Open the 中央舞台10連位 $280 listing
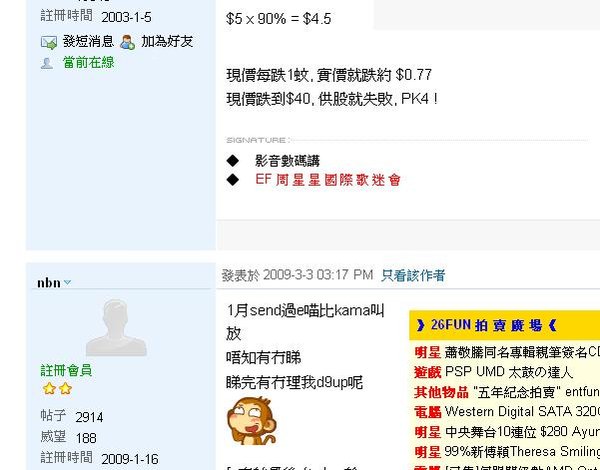This screenshot has height=470, width=600. (522, 432)
